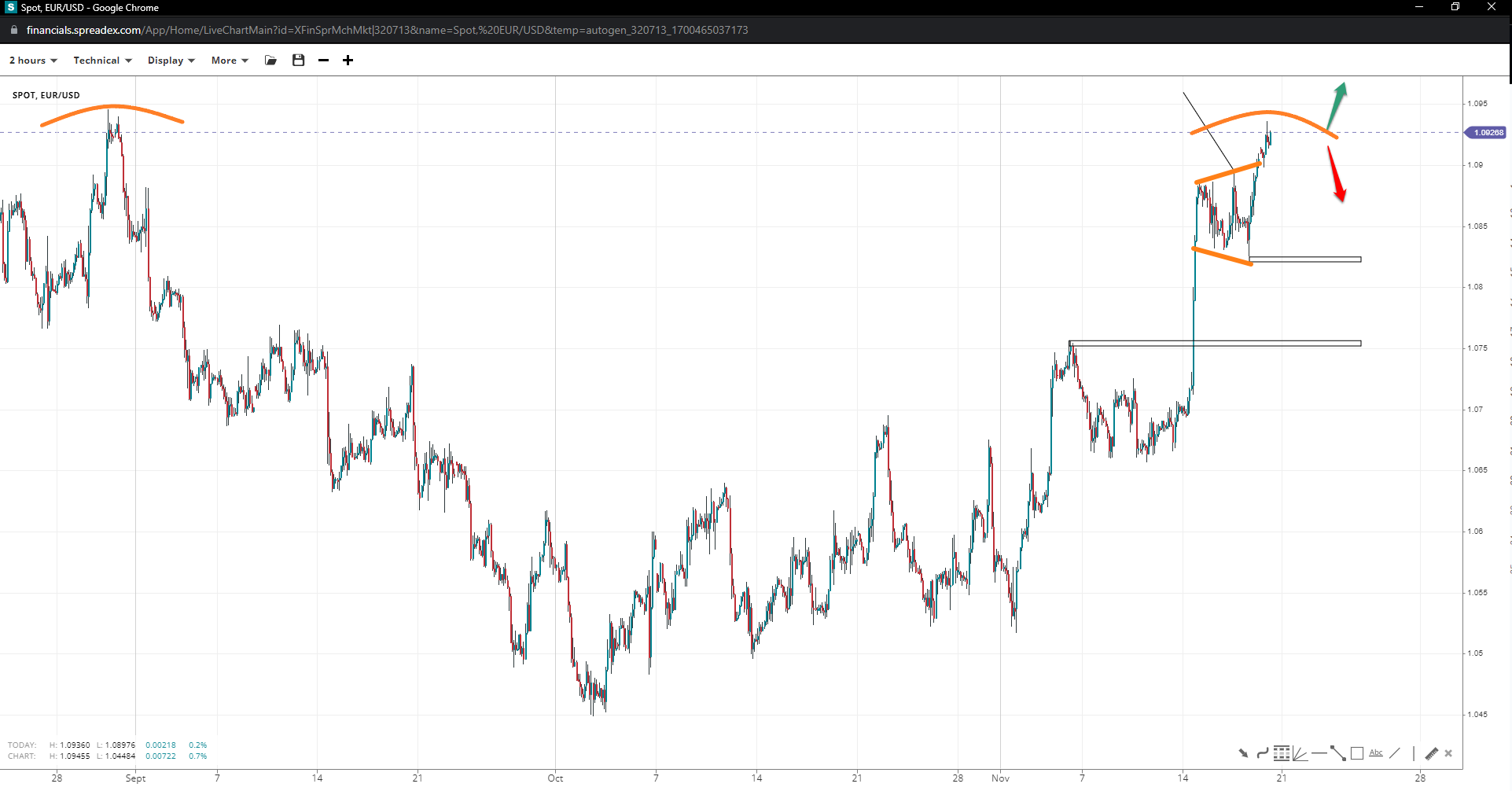Select the Abc text annotation tool
The width and height of the screenshot is (1512, 791).
click(x=1376, y=753)
